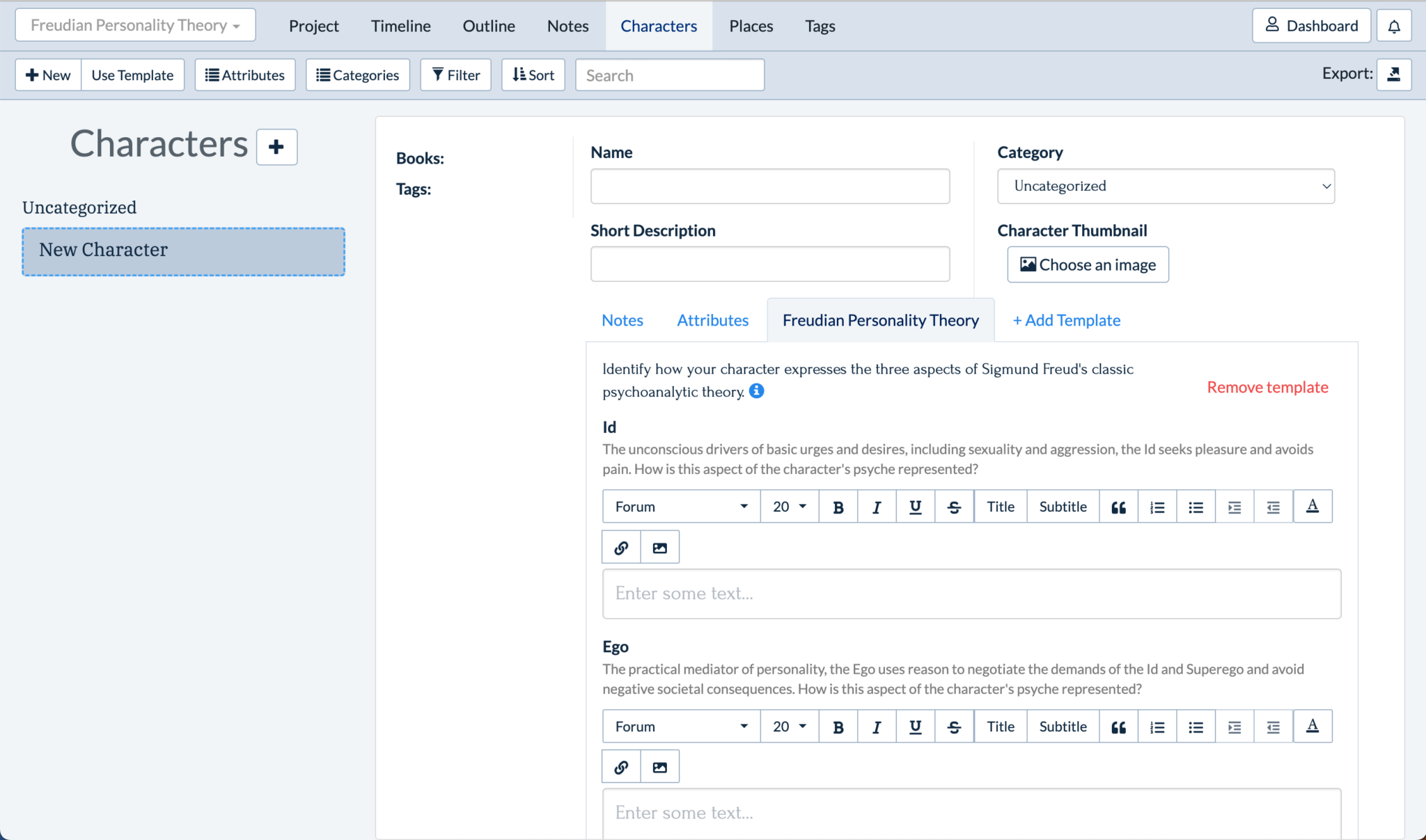Insert image in the Ego editor
This screenshot has height=840, width=1426.
(659, 767)
